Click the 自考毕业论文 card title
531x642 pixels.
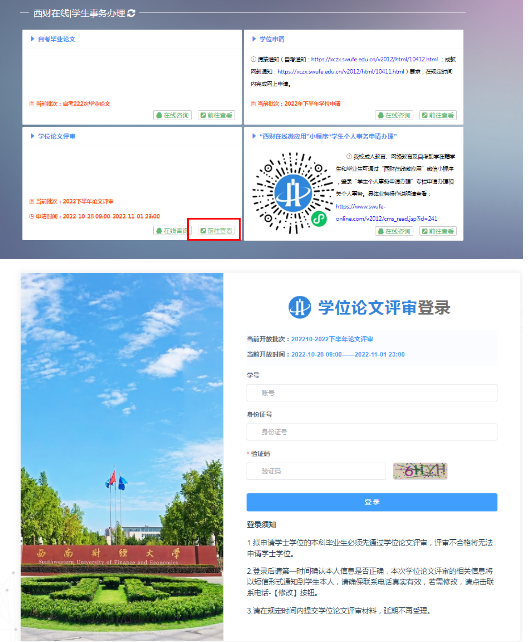[56, 39]
